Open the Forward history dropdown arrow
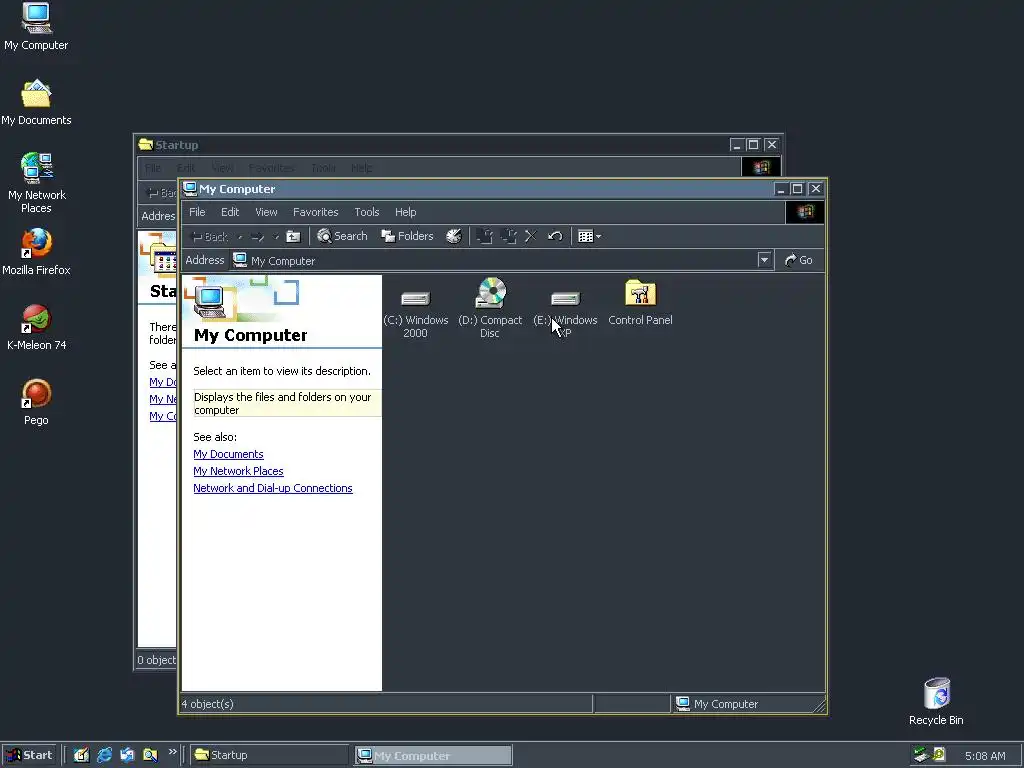Screen dimensions: 1024x768 tap(276, 236)
